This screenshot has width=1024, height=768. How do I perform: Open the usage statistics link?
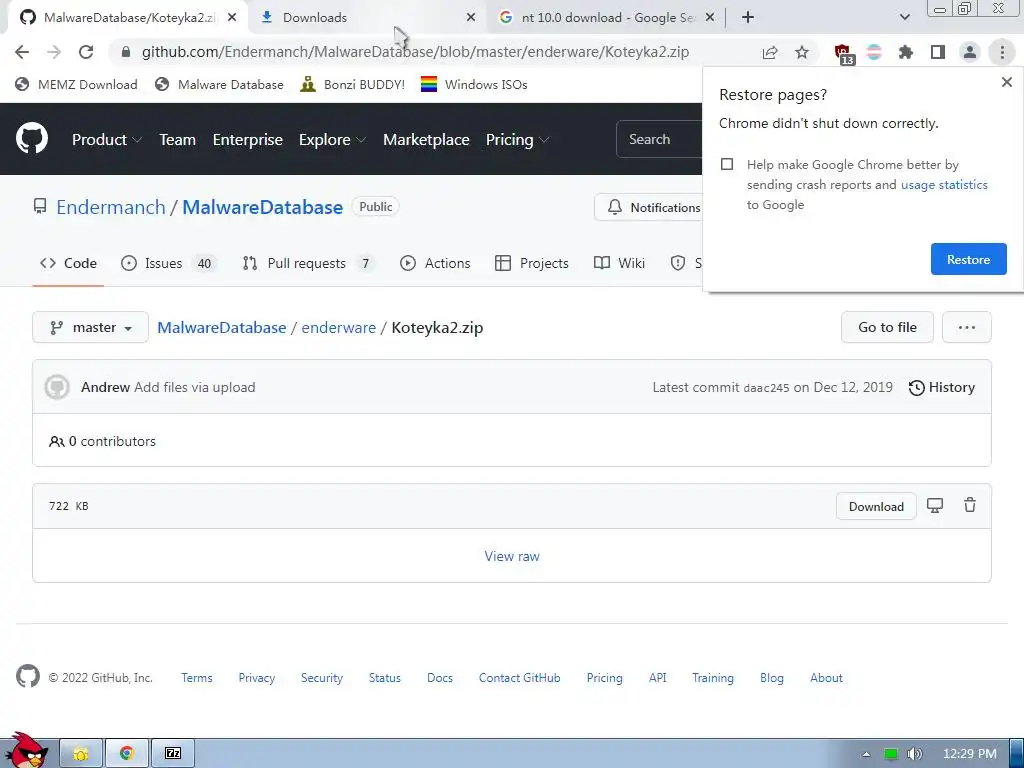pos(944,185)
